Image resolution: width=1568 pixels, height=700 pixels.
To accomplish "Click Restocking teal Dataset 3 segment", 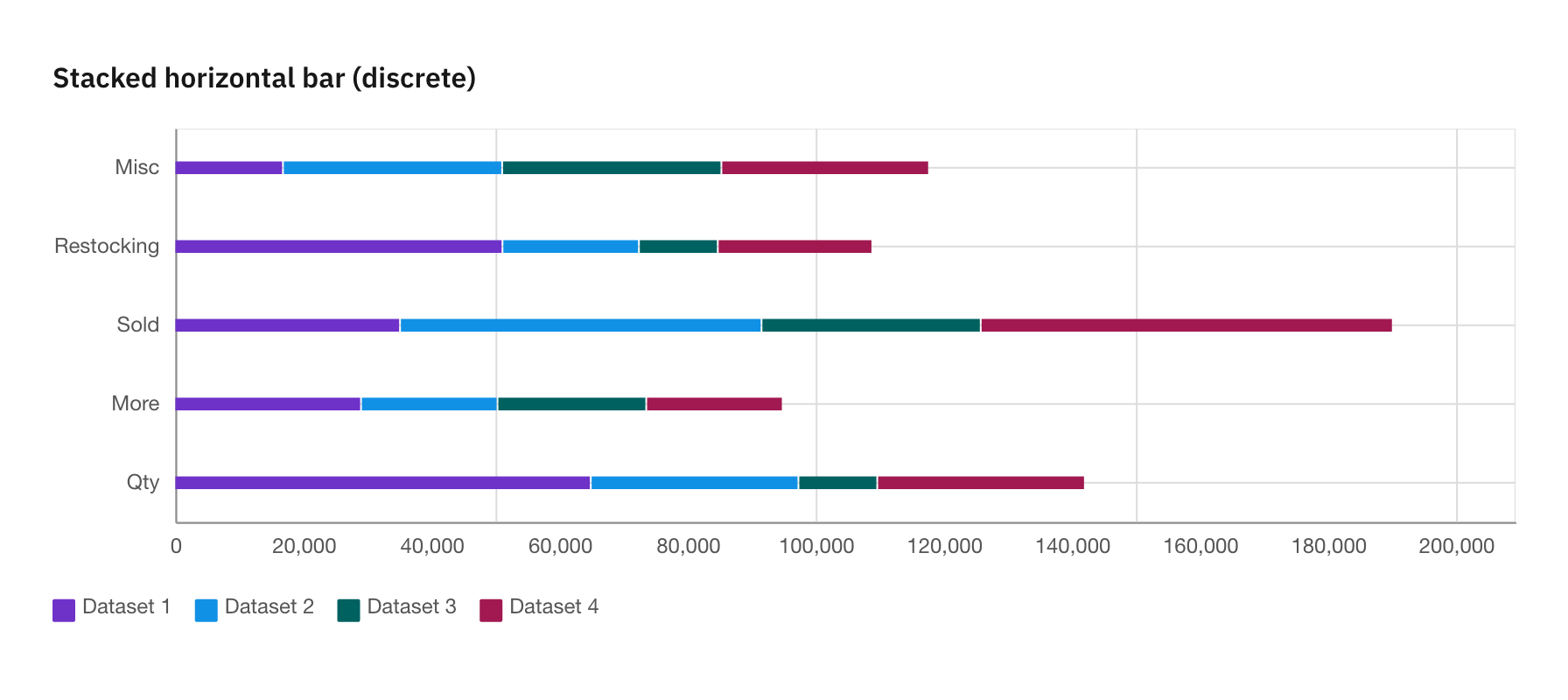I will point(678,247).
